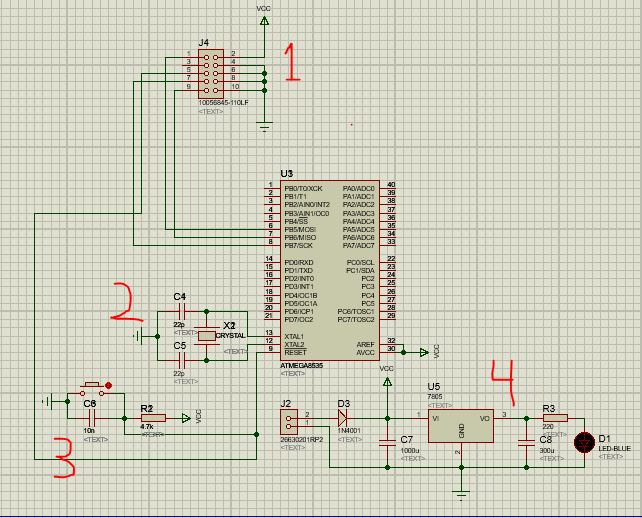Select capacitor C4 symbol
This screenshot has width=642, height=518.
tap(182, 312)
